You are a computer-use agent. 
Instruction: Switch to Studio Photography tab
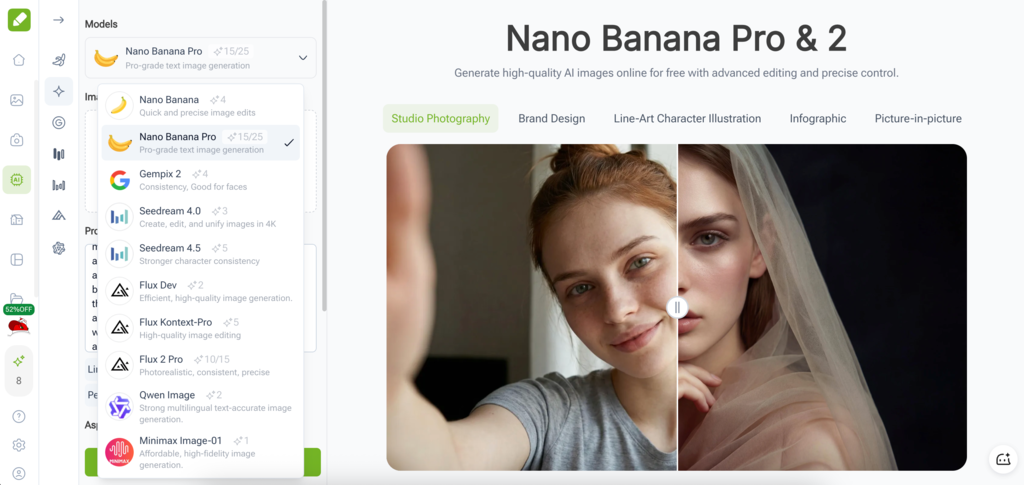(x=441, y=118)
